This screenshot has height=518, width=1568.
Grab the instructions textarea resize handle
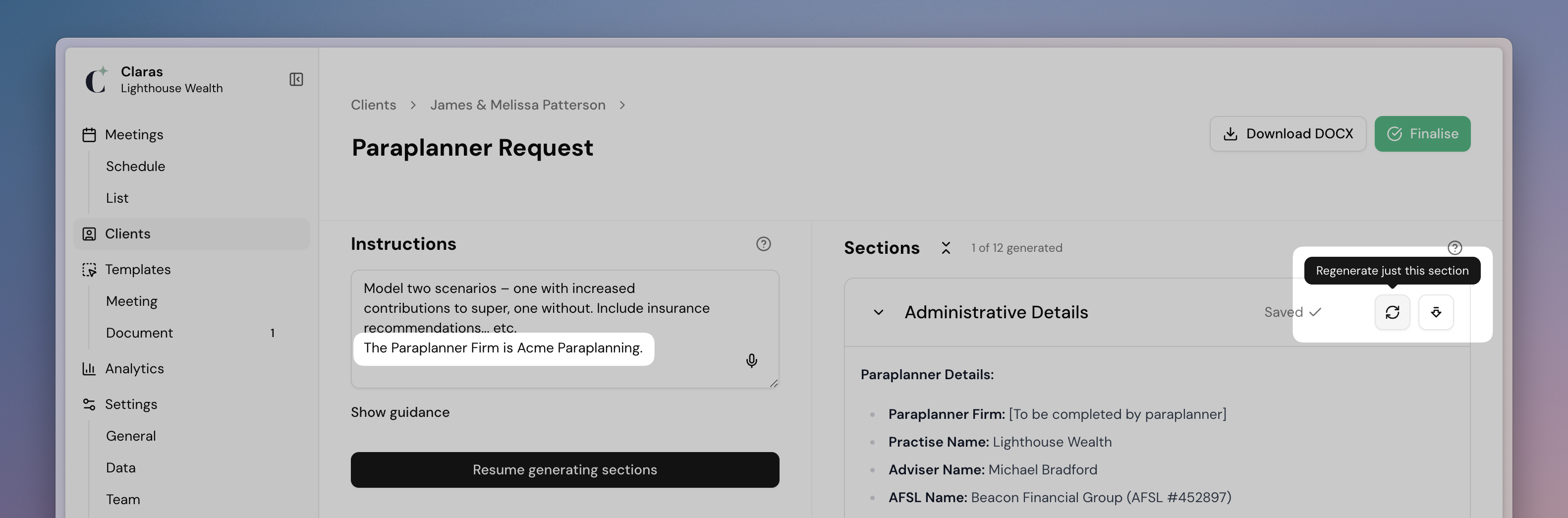[774, 383]
